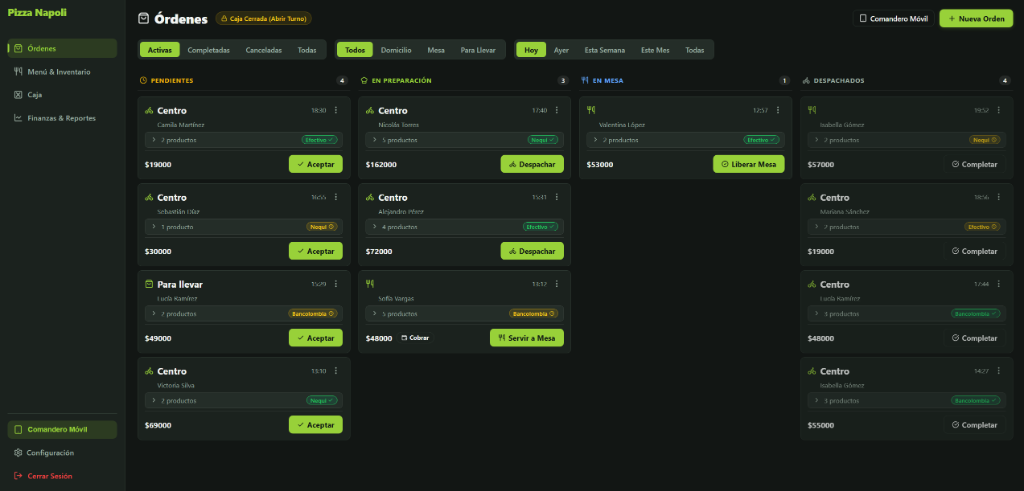Select the Activas status filter
This screenshot has width=1024, height=491.
point(159,50)
